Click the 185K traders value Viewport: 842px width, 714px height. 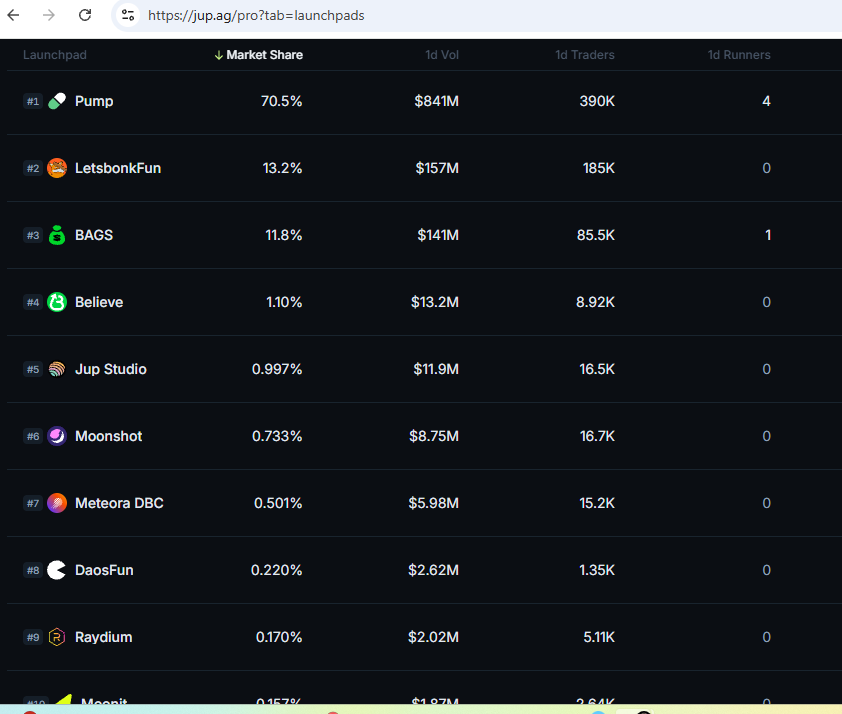coord(599,168)
